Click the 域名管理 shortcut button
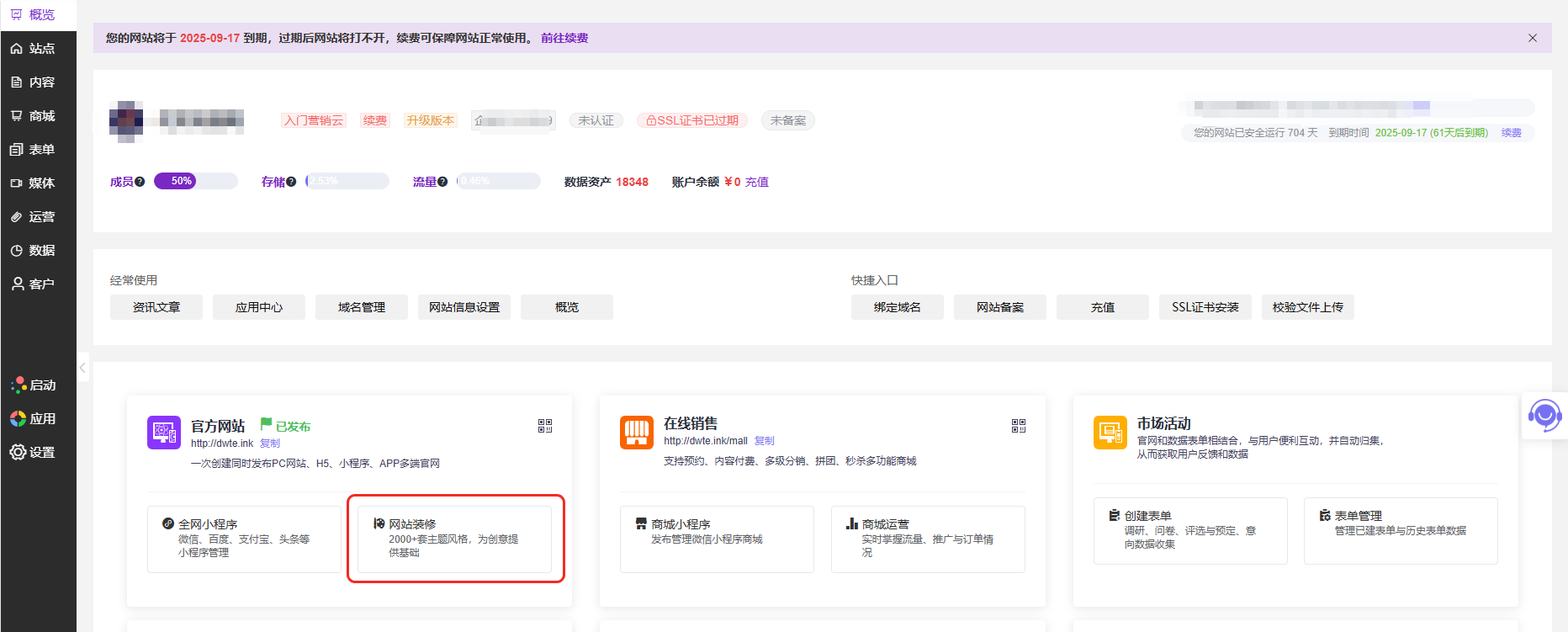The height and width of the screenshot is (632, 1568). [x=362, y=307]
